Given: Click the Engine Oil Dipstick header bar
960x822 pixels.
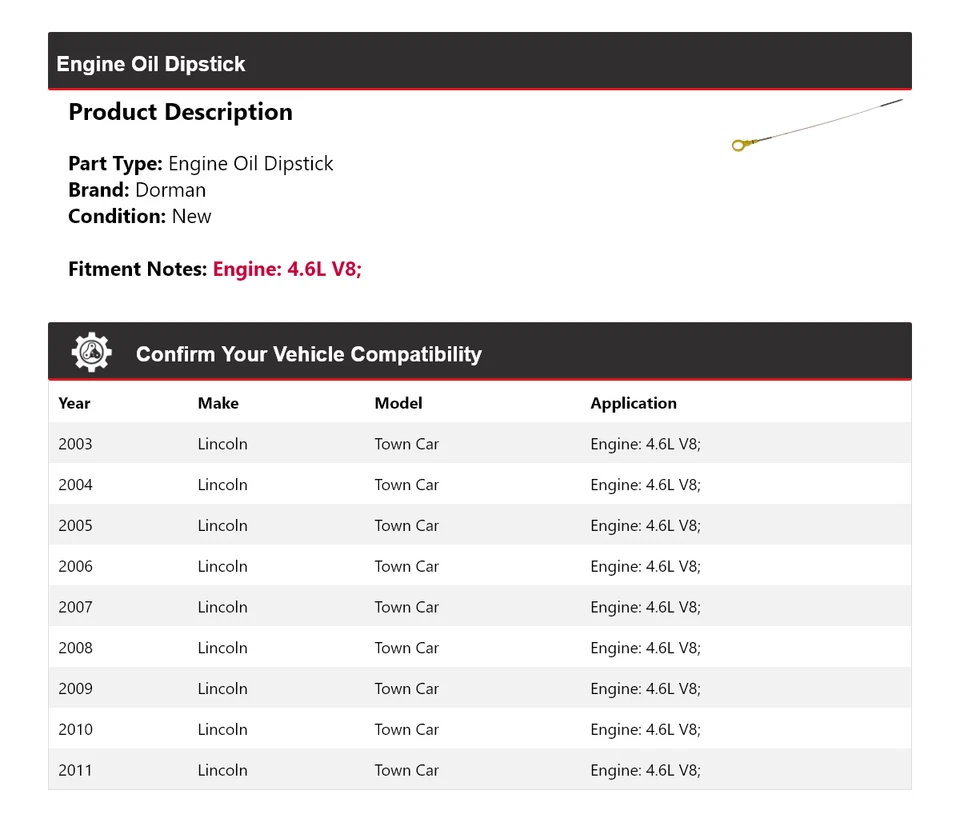Looking at the screenshot, I should (151, 64).
